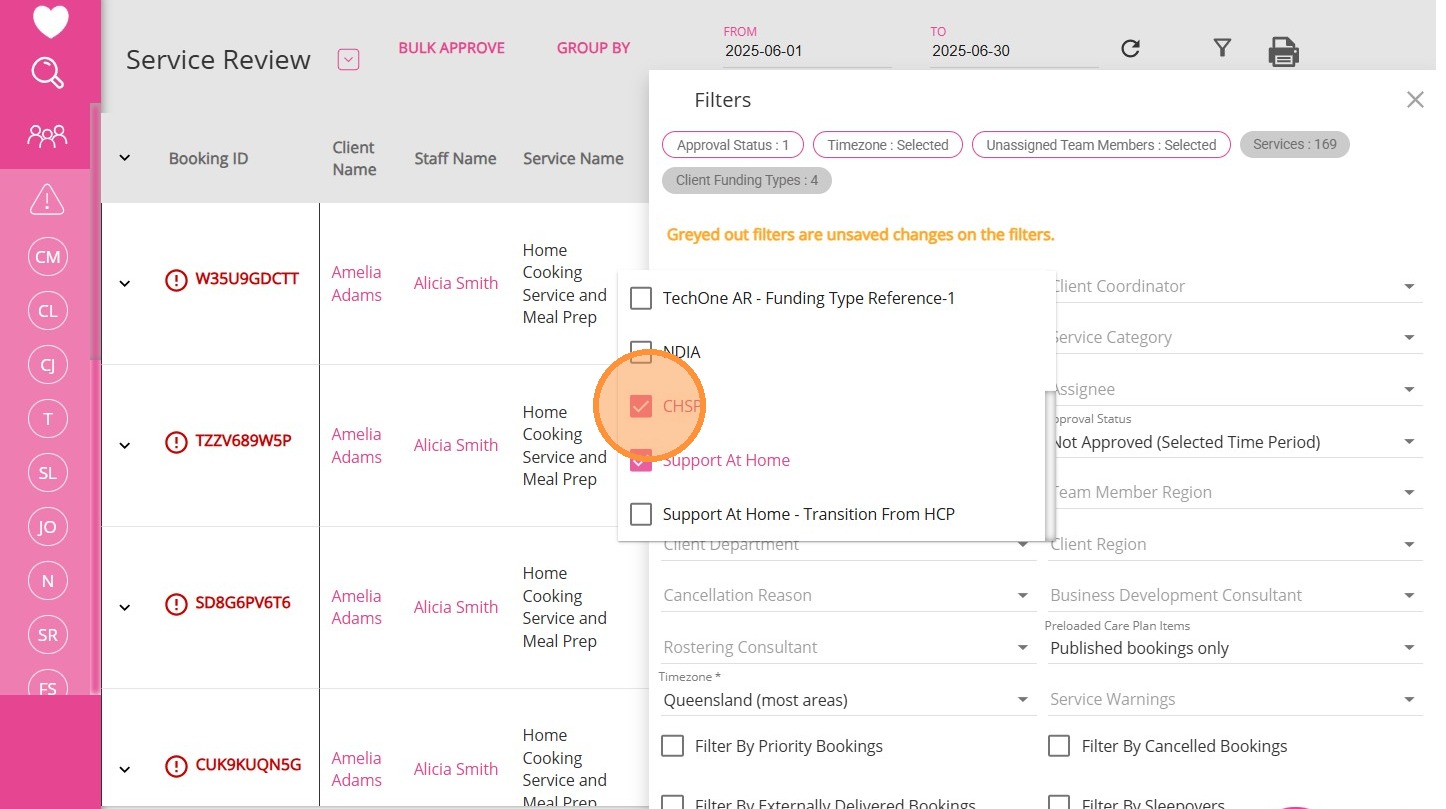1446x809 pixels.
Task: Enable Filter By Priority Bookings
Action: coord(674,746)
